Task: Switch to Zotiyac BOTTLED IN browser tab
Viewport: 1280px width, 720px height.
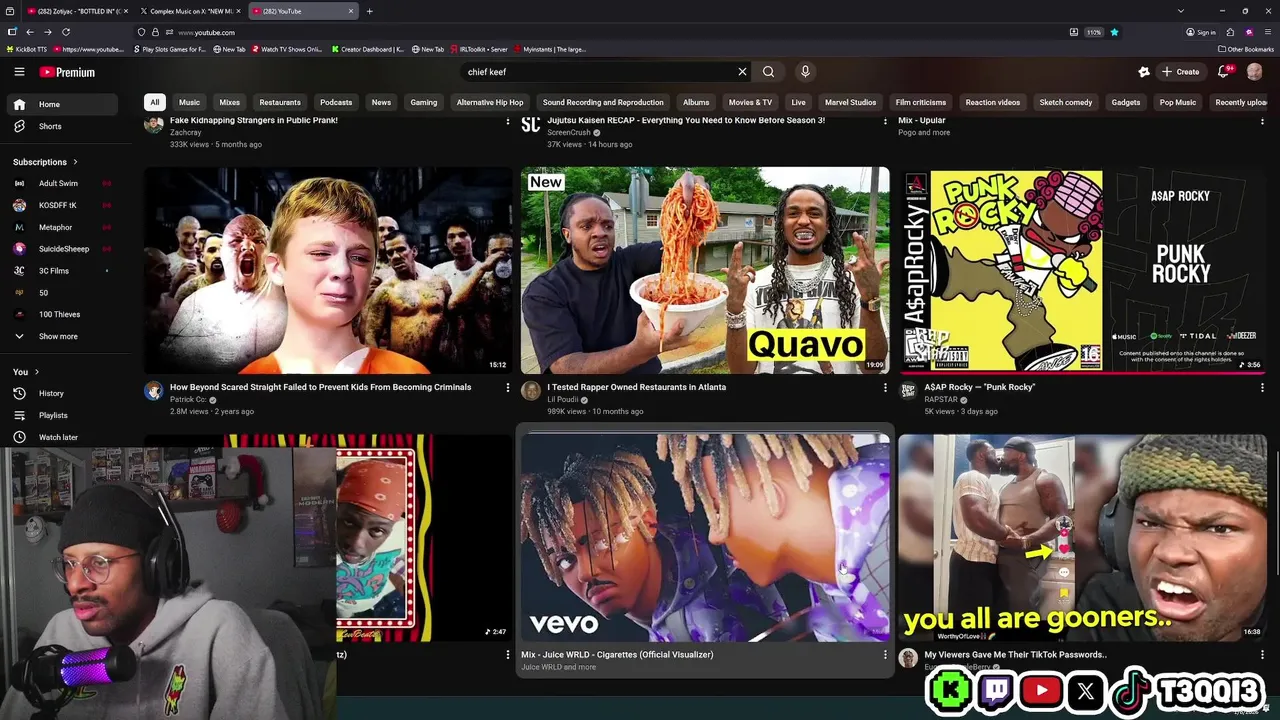Action: [75, 11]
